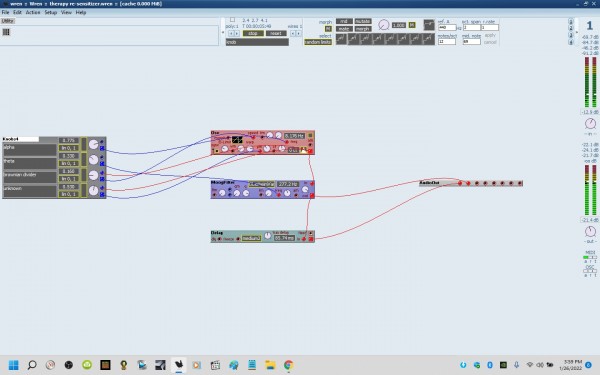The width and height of the screenshot is (600, 375).
Task: Click the theta knob in the Knobs4 module
Action: click(x=93, y=160)
